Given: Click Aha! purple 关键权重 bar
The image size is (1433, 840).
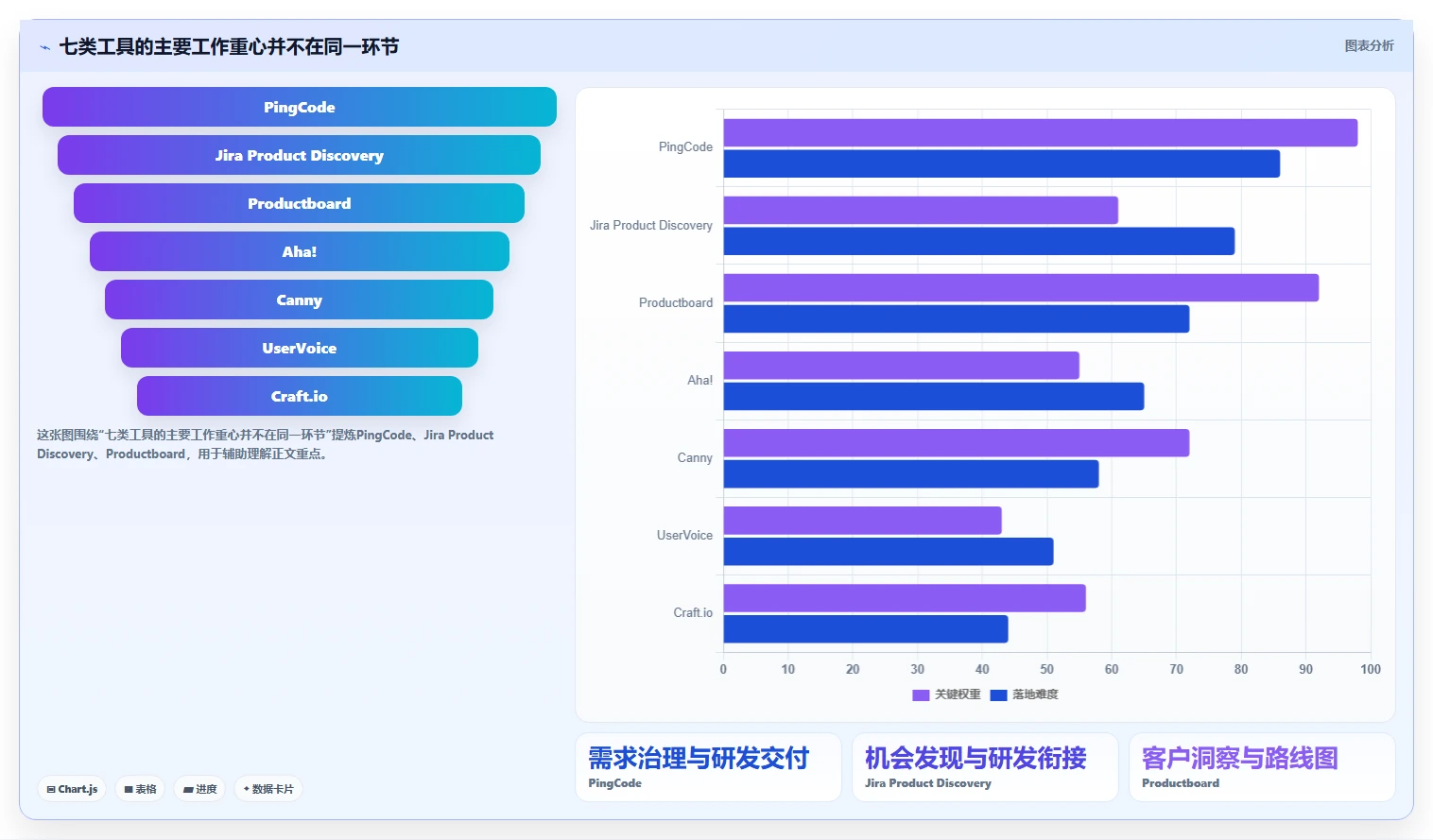Looking at the screenshot, I should (902, 366).
